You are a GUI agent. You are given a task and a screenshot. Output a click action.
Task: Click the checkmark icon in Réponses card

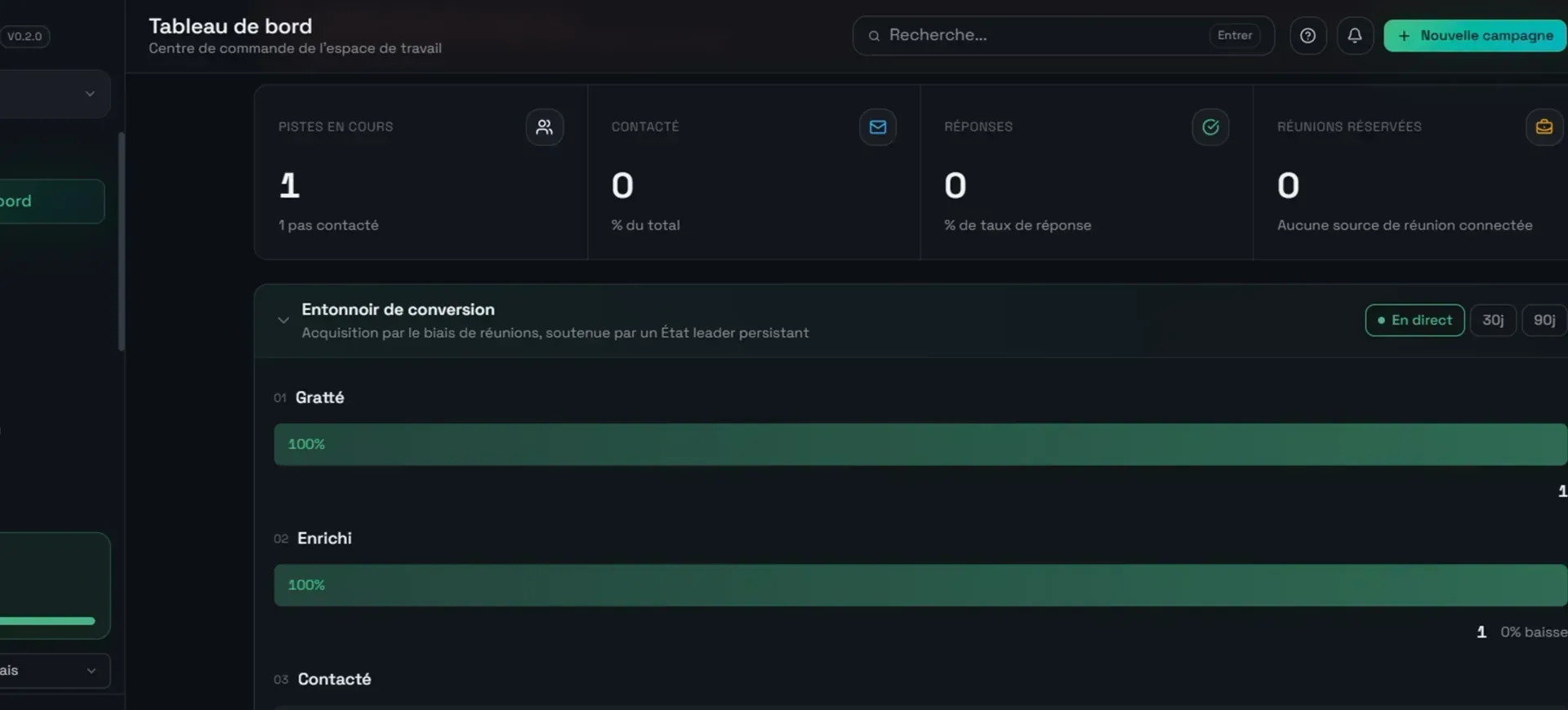point(1210,127)
